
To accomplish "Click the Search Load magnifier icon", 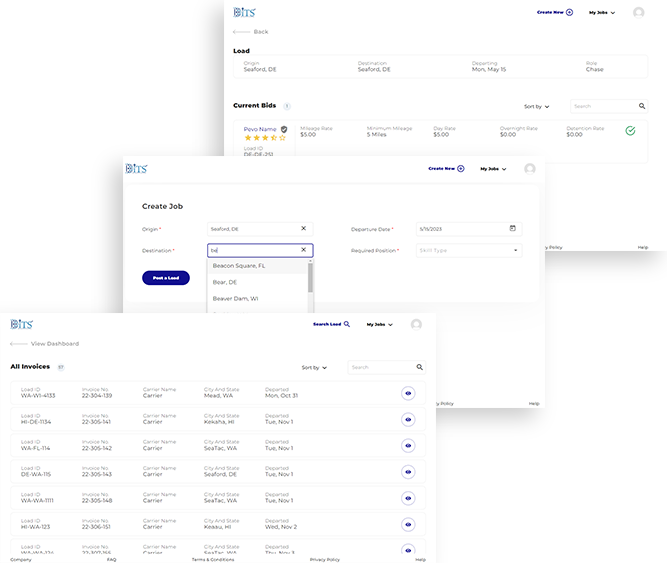I will tap(347, 324).
